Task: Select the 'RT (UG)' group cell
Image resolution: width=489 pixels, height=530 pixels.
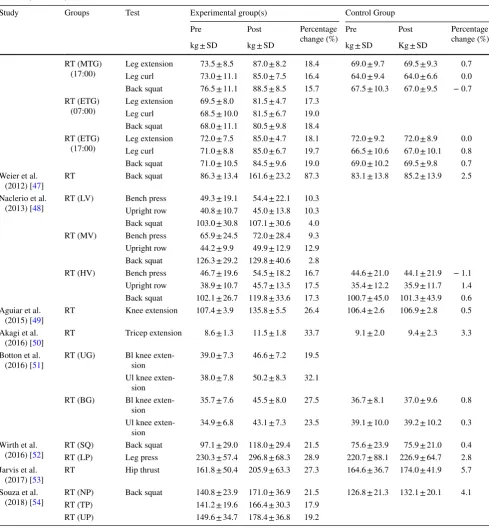Action: tap(80, 355)
